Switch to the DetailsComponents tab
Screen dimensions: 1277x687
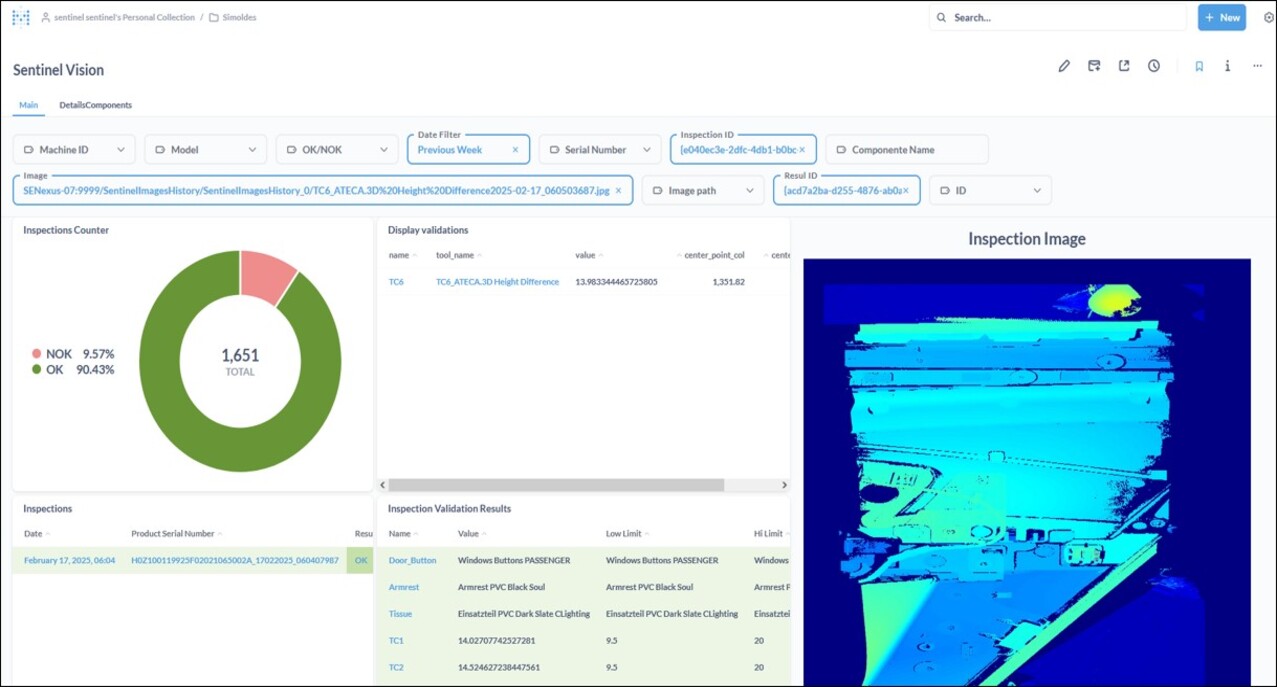click(95, 105)
